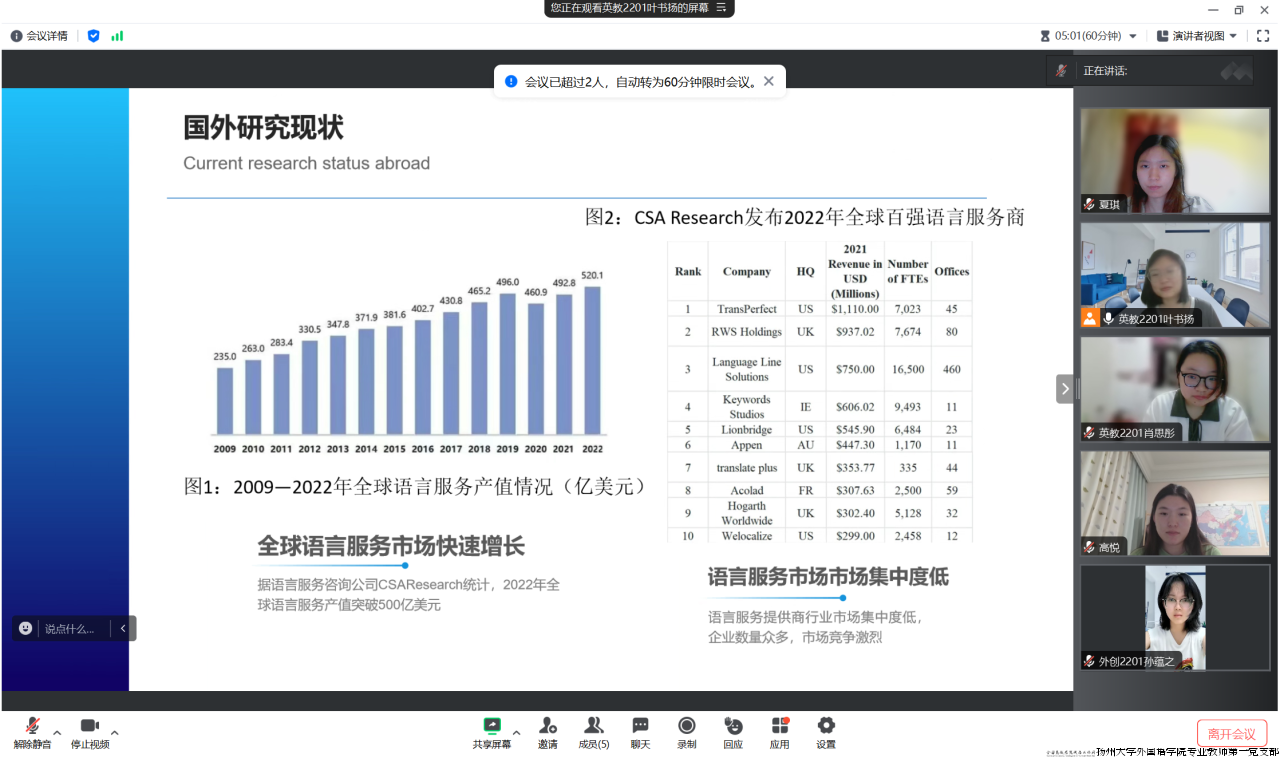The height and width of the screenshot is (758, 1280).
Task: Toggle 共享屏幕 screen sharing
Action: [491, 731]
